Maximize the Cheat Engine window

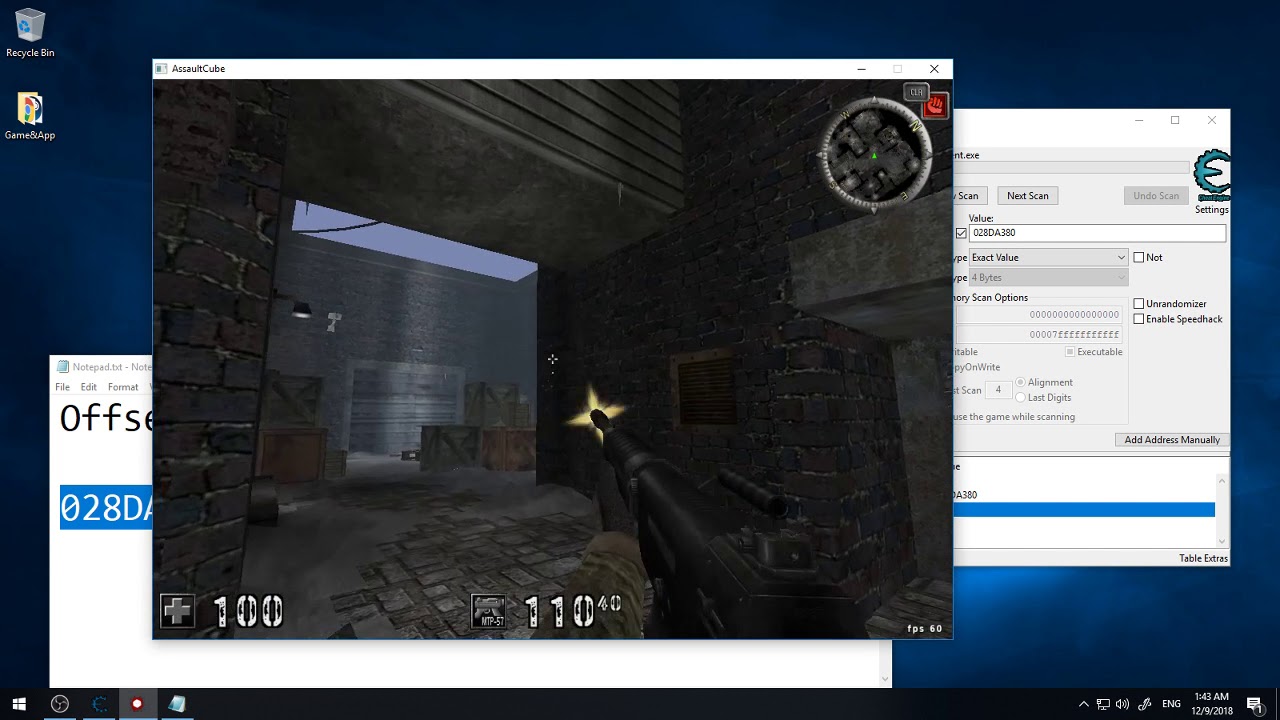tap(1175, 120)
